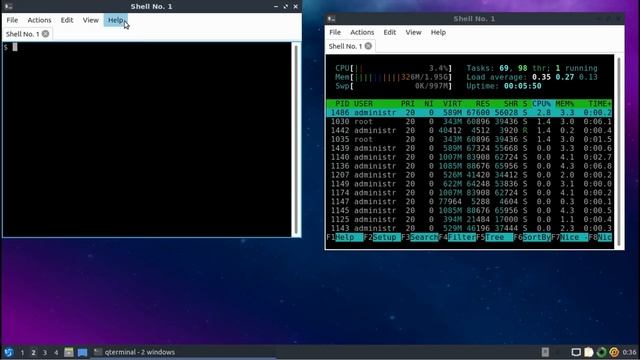Select the highlighted process row PID 1486
The height and width of the screenshot is (360, 640).
click(x=469, y=113)
